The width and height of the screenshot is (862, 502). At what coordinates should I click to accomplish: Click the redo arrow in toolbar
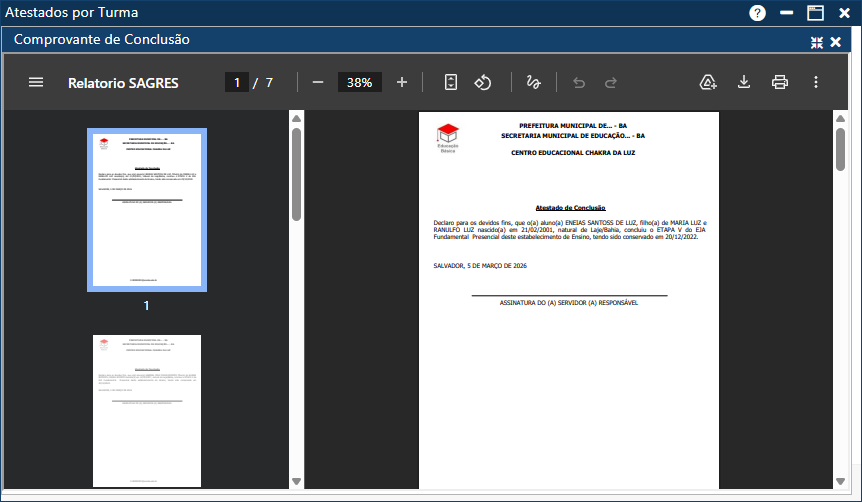(x=611, y=82)
